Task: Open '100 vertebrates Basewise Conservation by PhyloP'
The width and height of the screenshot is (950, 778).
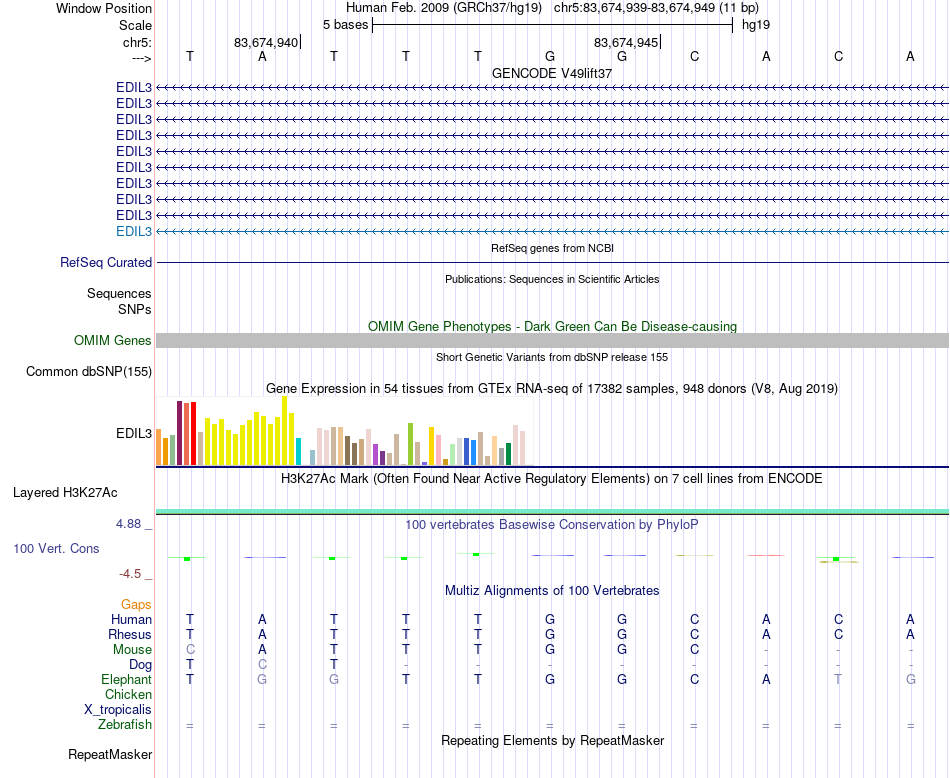Action: 552,525
